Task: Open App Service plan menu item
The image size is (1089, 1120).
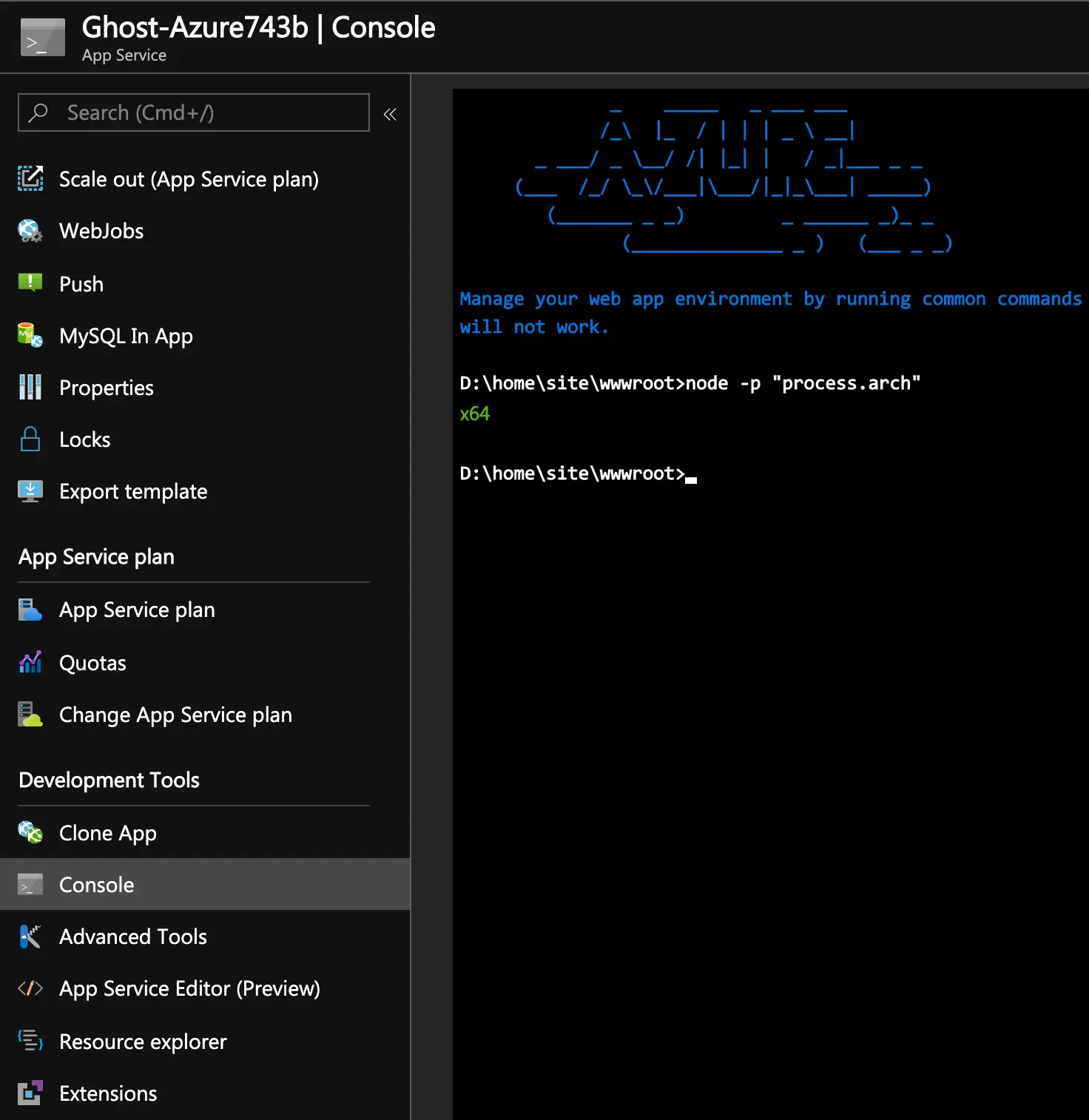Action: click(205, 610)
